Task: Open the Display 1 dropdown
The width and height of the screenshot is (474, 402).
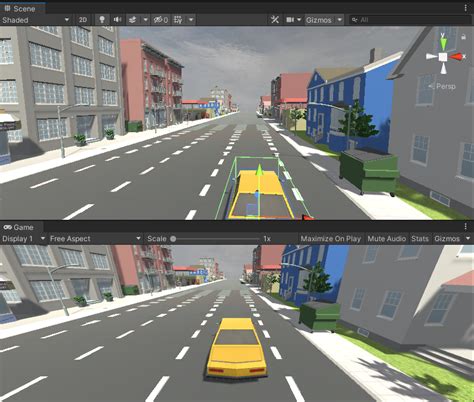Action: click(23, 239)
